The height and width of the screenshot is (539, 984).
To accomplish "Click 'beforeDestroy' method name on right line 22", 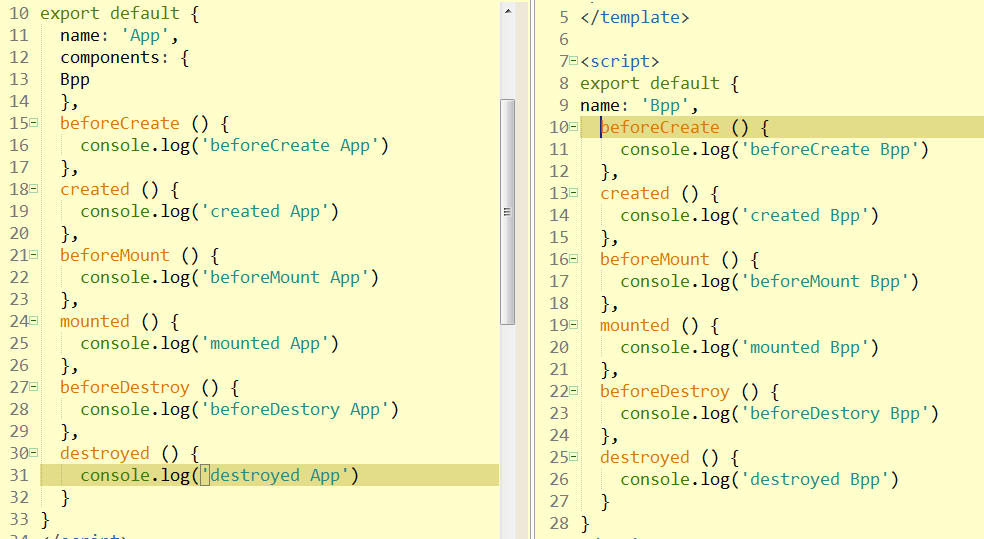I will pyautogui.click(x=665, y=391).
